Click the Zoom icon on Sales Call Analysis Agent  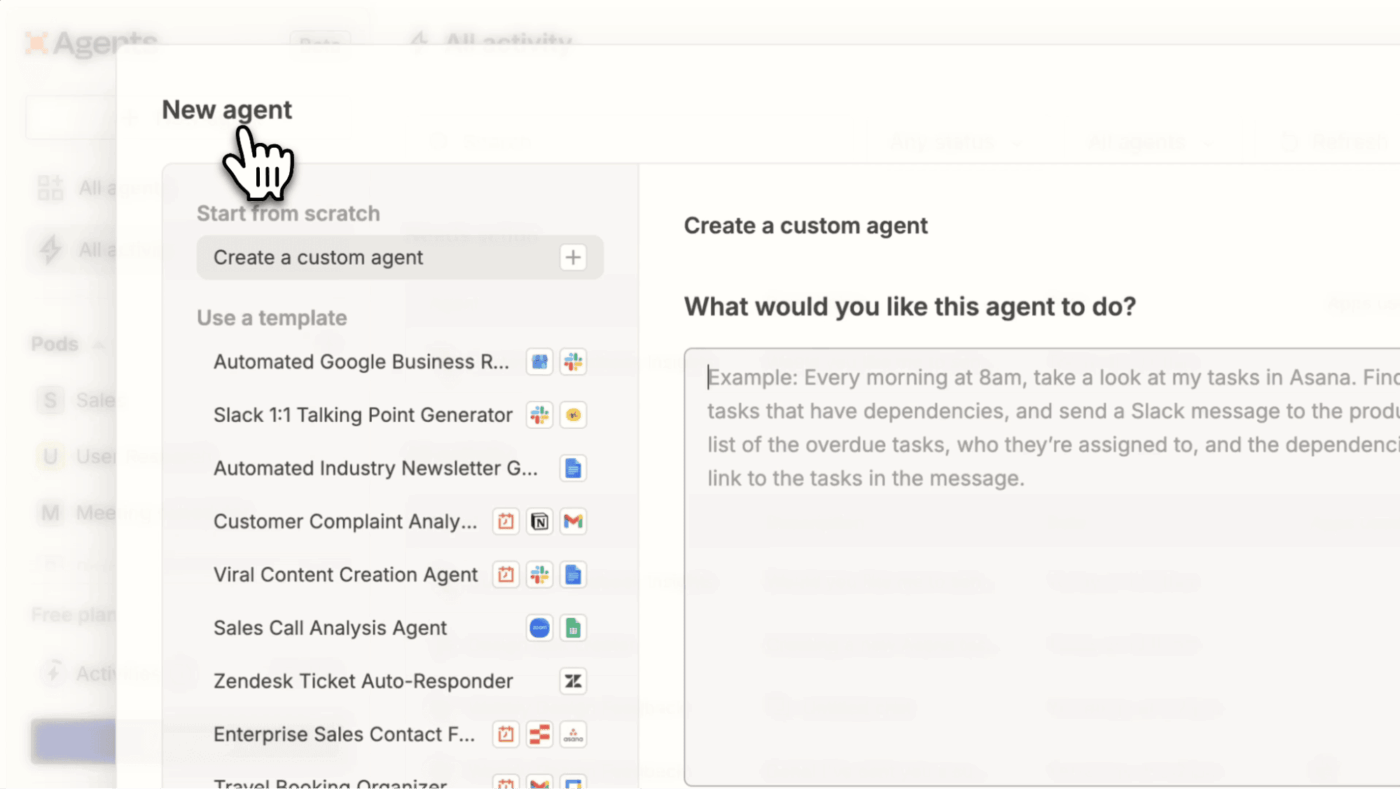pos(540,629)
